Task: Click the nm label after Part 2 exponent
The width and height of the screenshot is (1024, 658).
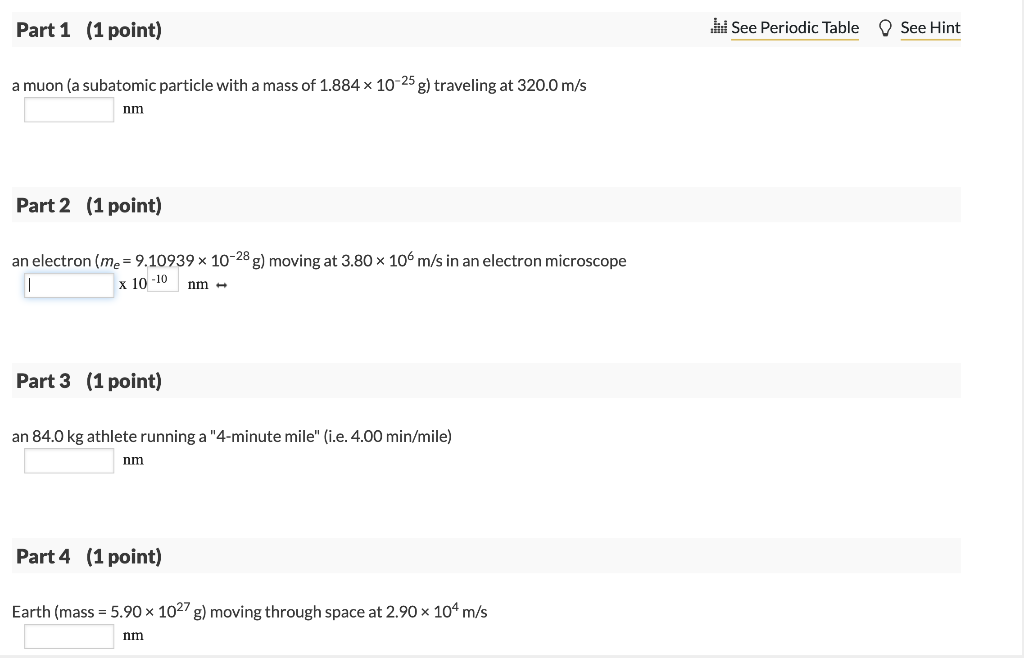Action: (198, 284)
